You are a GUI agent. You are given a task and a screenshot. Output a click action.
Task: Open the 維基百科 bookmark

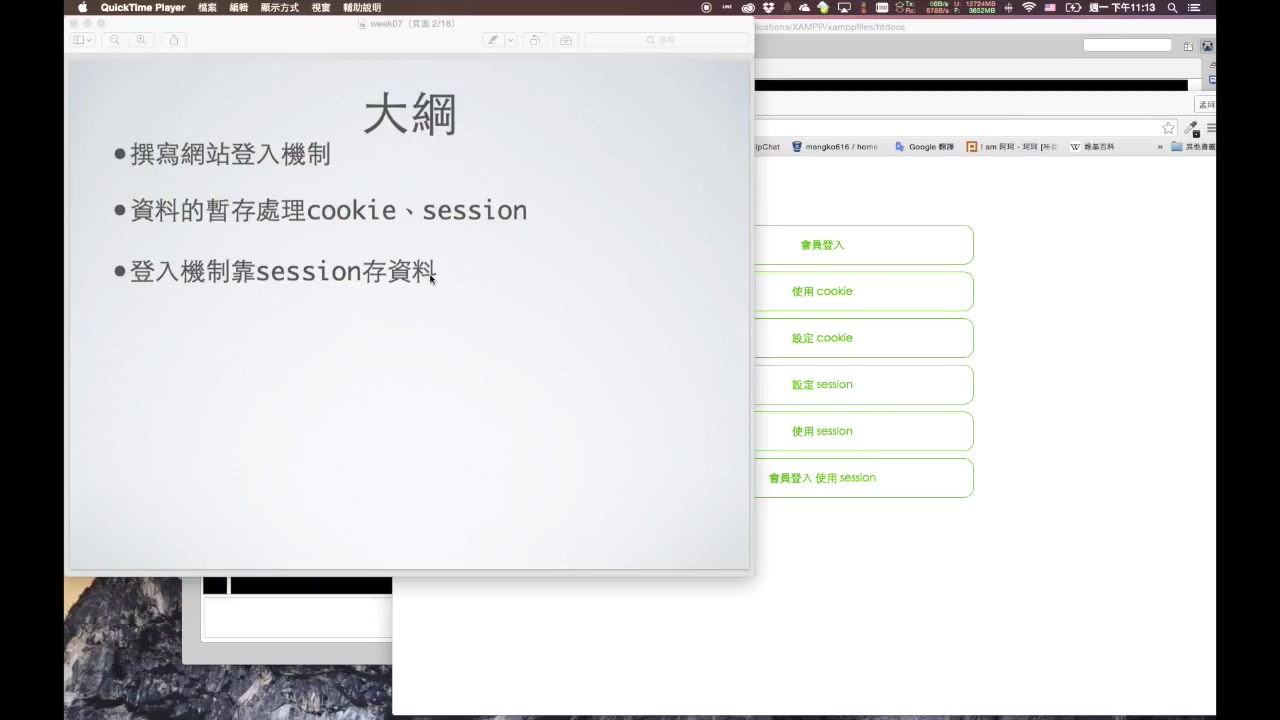click(x=1092, y=147)
